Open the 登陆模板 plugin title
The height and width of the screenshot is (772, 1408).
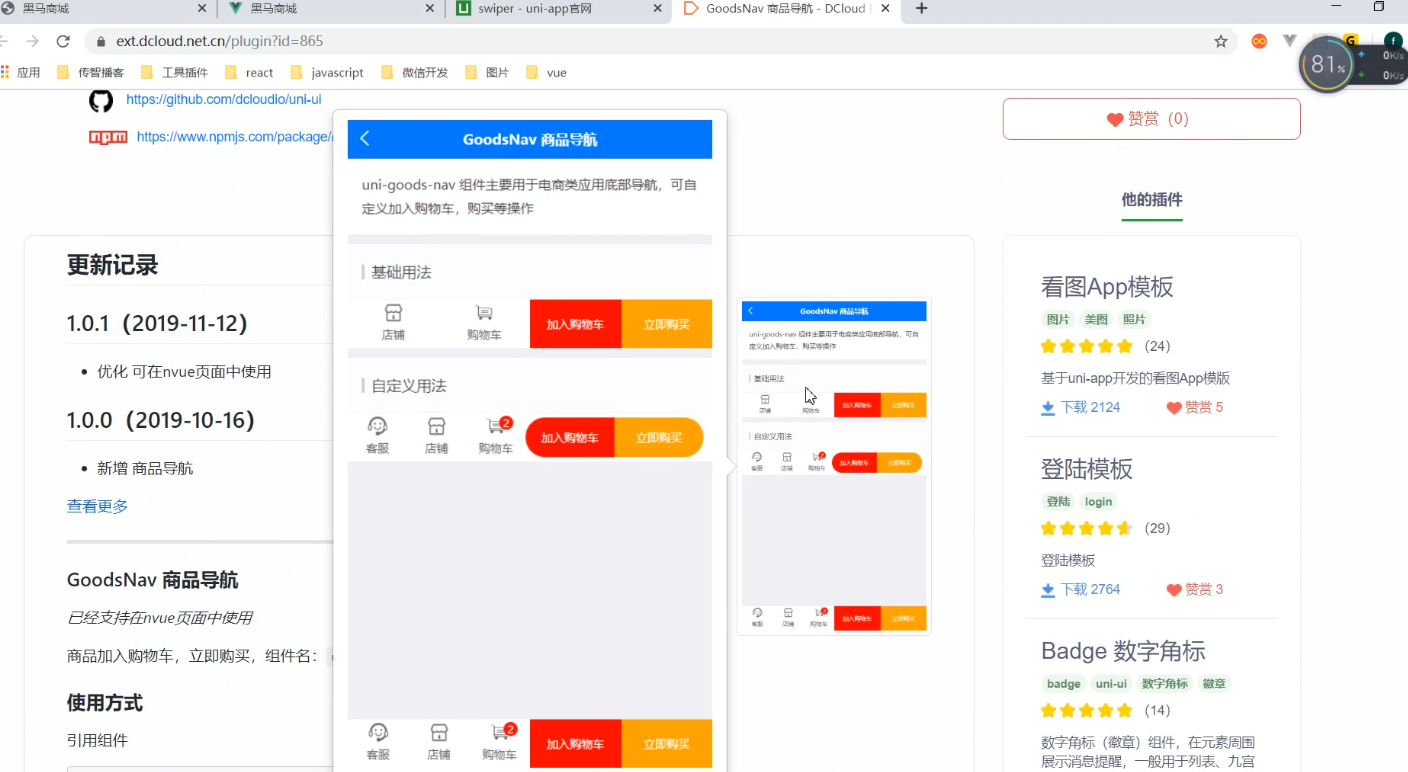tap(1087, 469)
